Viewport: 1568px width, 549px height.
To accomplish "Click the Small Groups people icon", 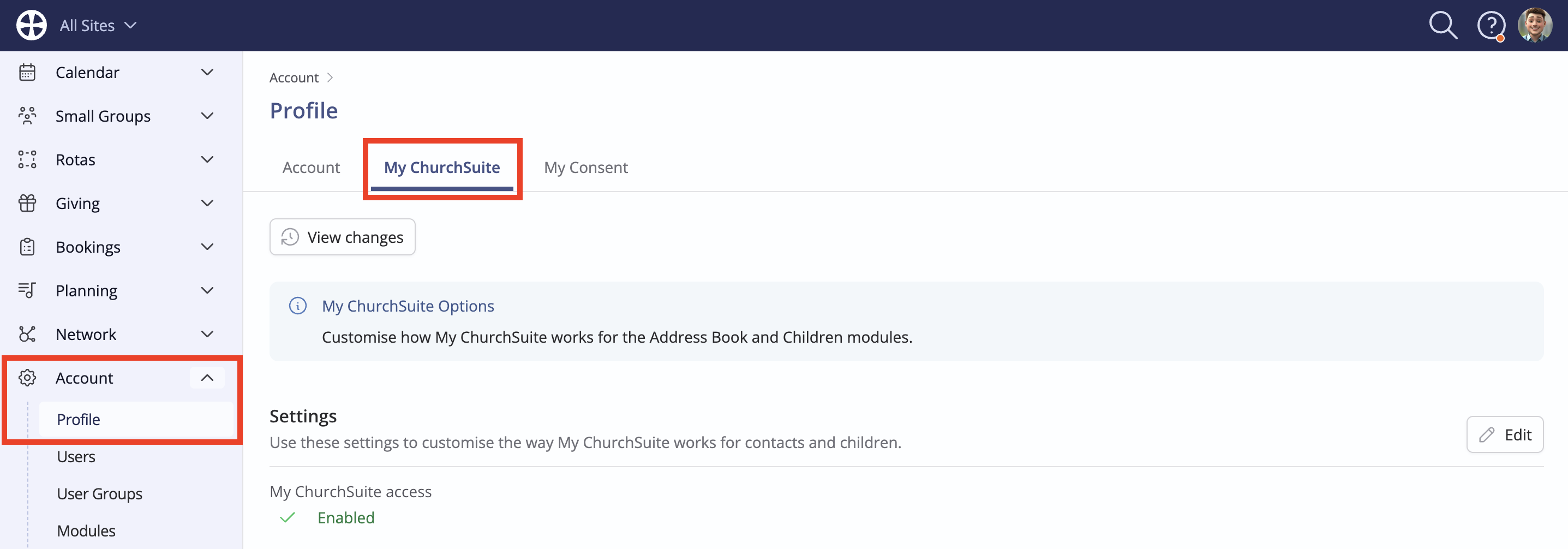I will 27,116.
